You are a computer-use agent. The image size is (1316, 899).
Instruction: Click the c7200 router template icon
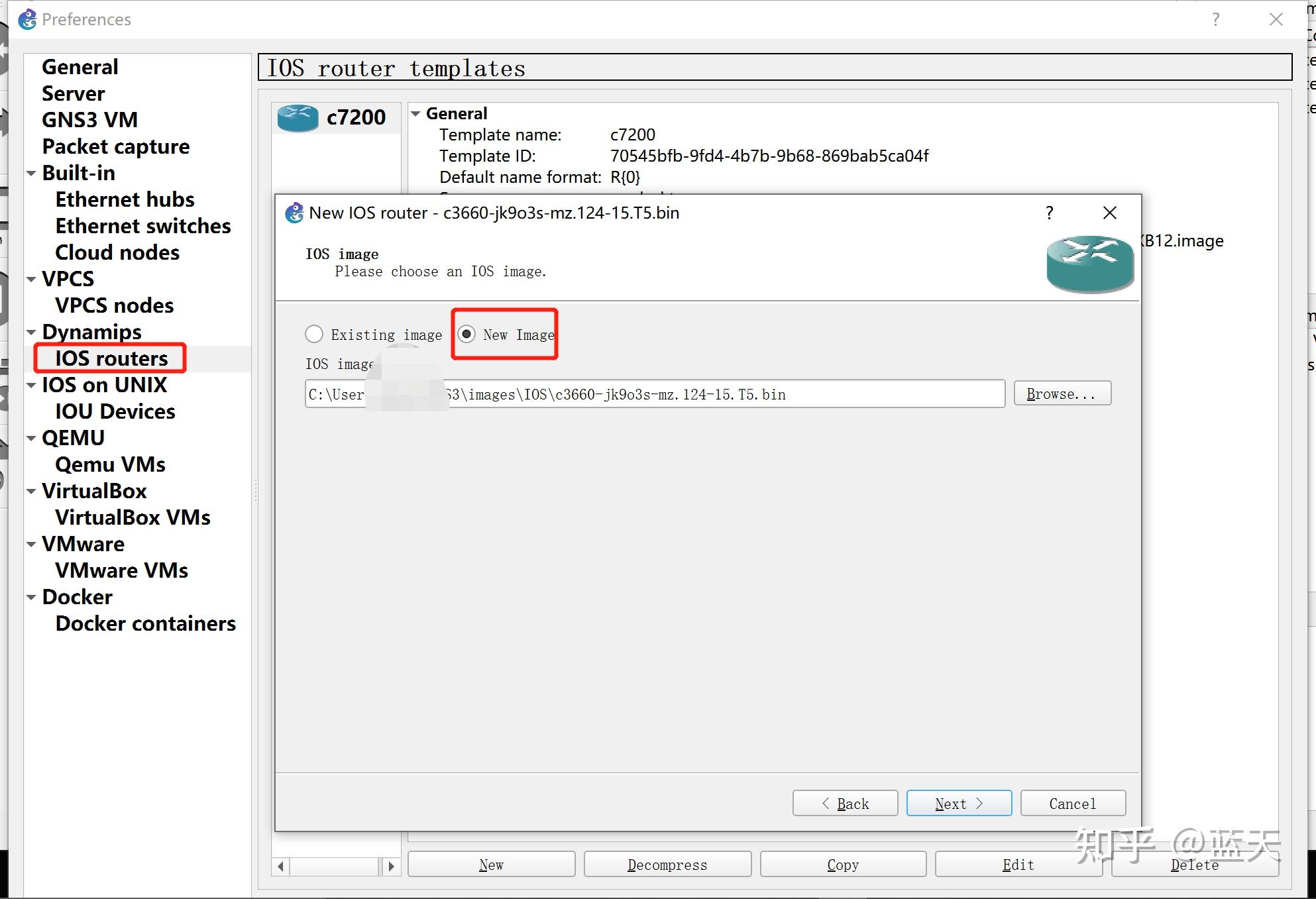298,118
